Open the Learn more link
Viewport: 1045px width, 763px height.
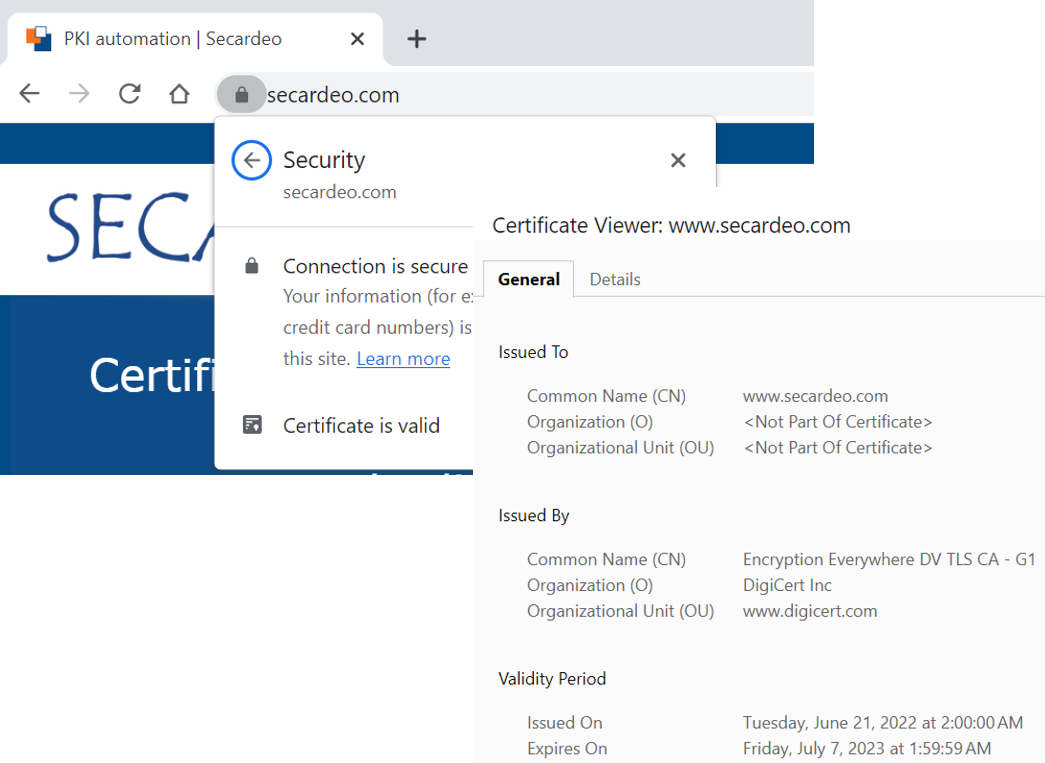(403, 359)
